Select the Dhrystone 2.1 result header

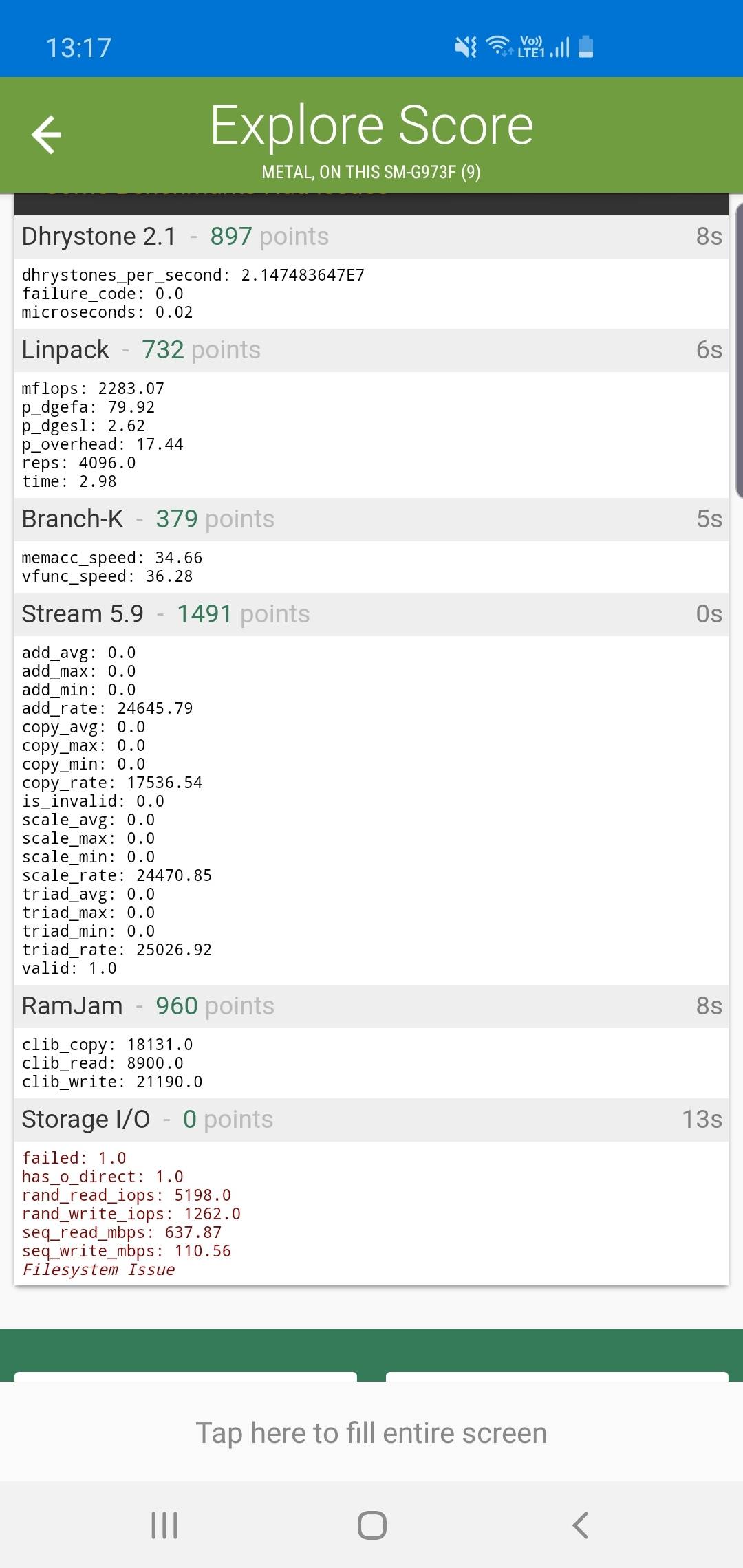(x=371, y=237)
